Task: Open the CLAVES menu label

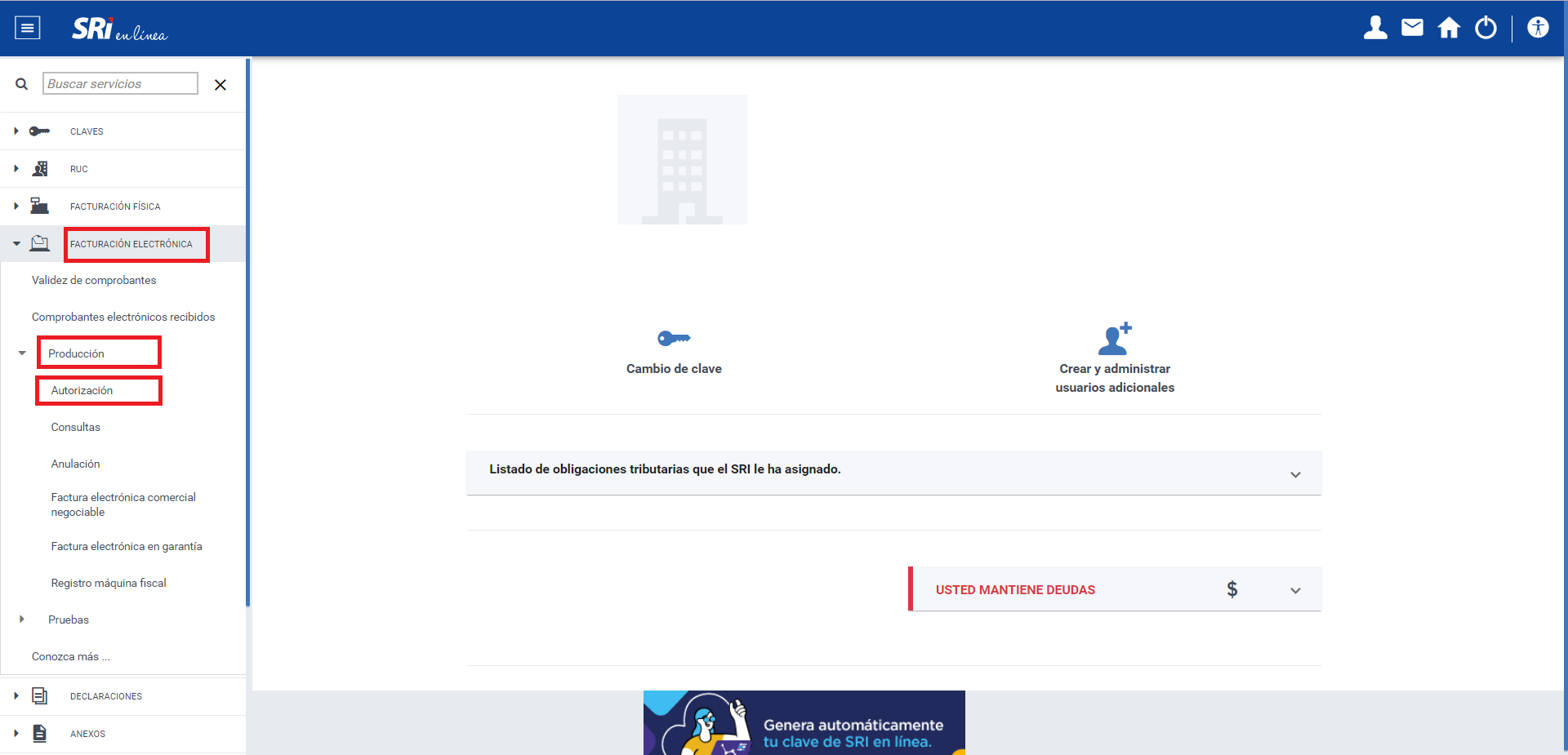Action: [x=87, y=131]
